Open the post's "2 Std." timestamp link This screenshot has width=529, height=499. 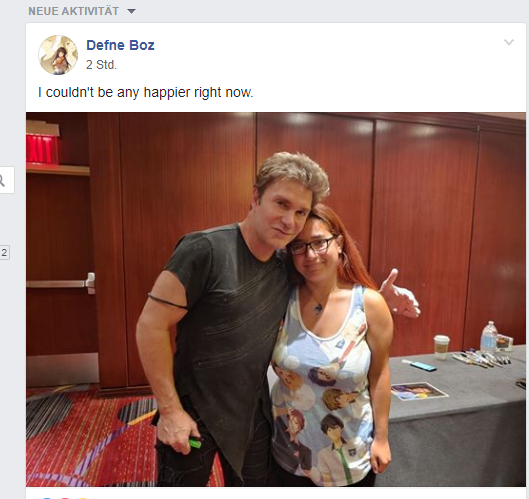tap(101, 65)
